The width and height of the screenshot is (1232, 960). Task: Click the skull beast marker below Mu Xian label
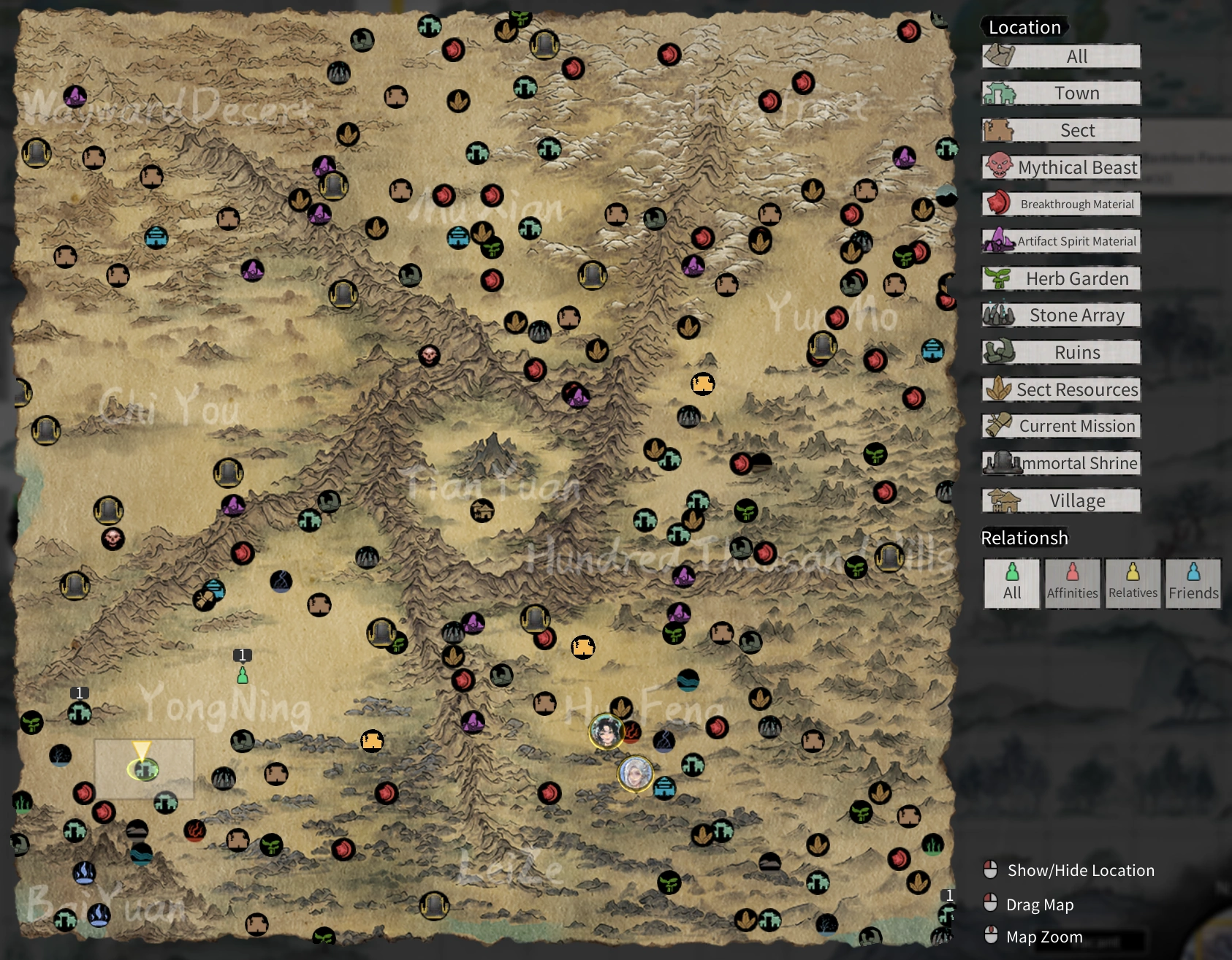[x=429, y=356]
